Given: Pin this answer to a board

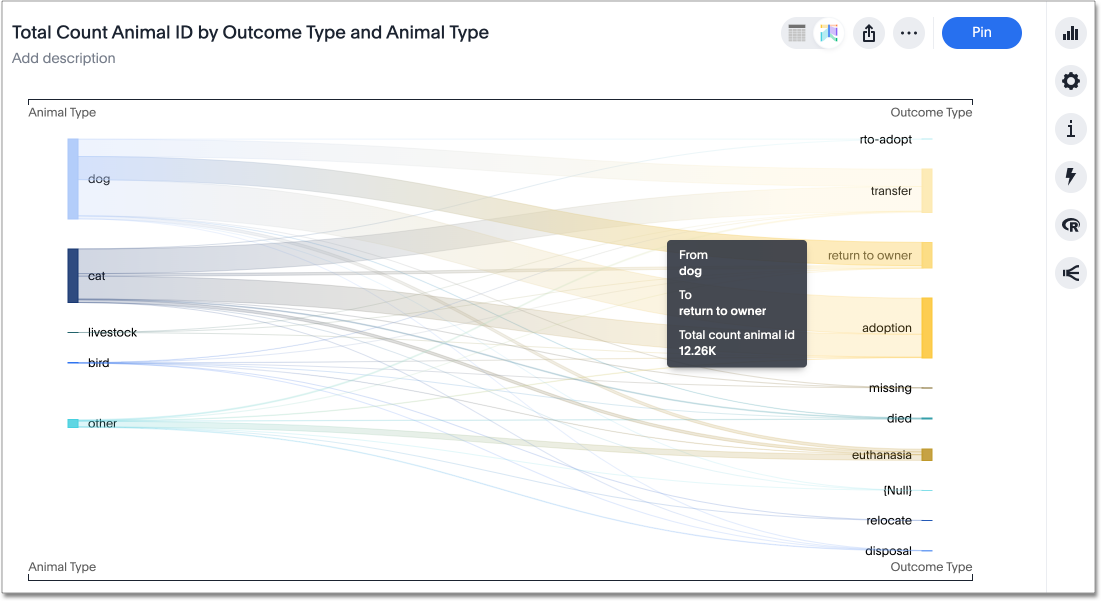Looking at the screenshot, I should click(981, 33).
